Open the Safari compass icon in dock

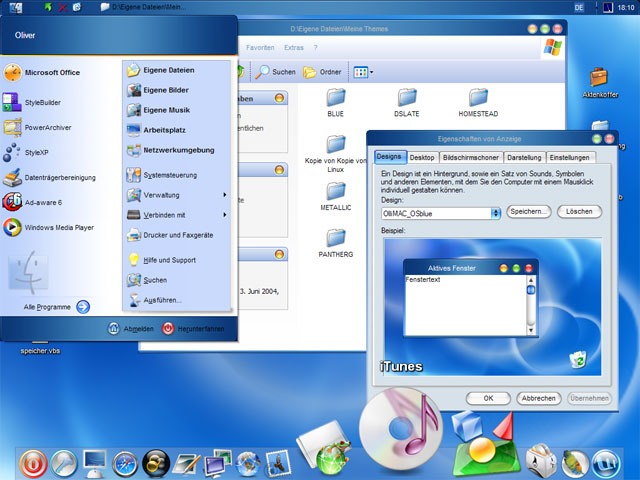(126, 463)
